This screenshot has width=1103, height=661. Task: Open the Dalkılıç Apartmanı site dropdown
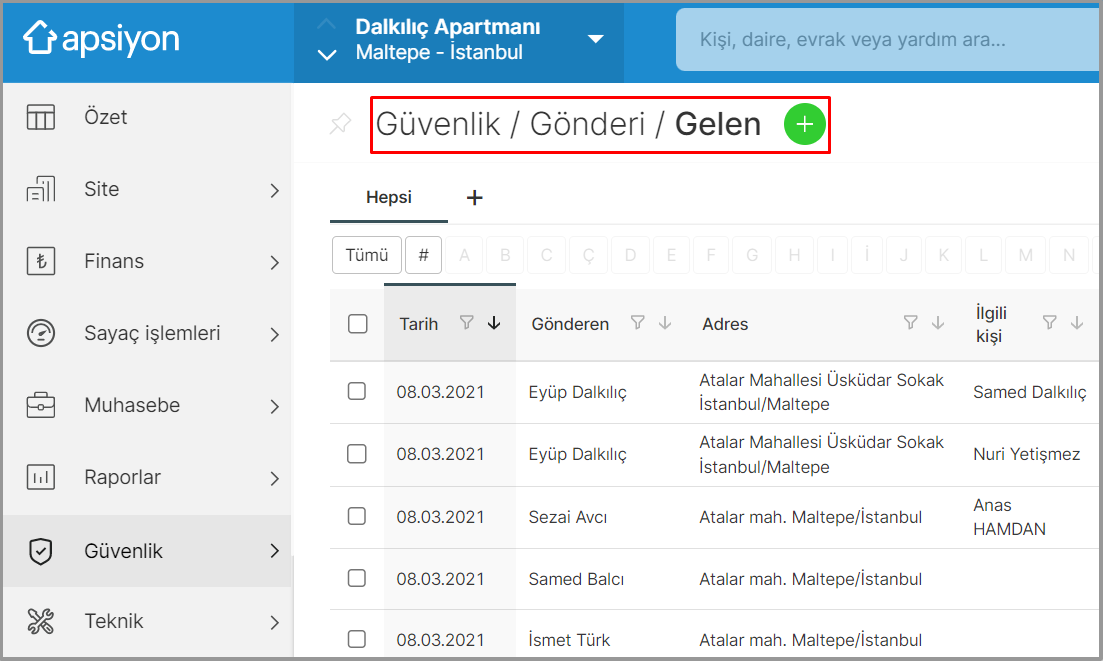click(x=596, y=39)
